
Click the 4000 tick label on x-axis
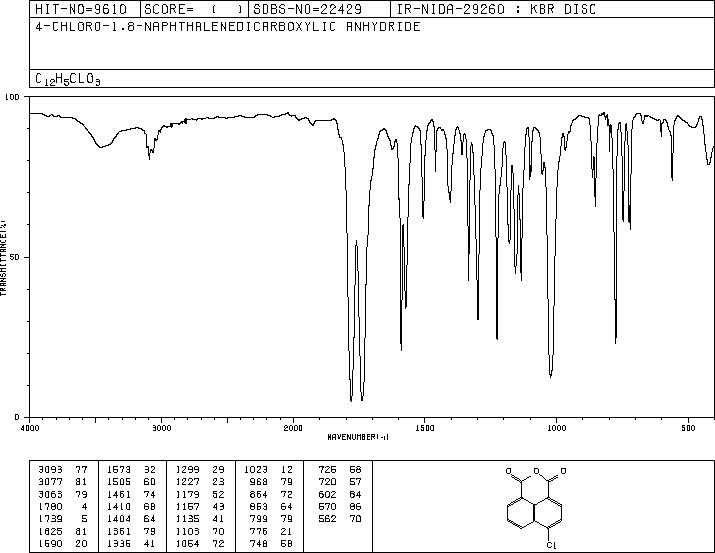coord(30,428)
